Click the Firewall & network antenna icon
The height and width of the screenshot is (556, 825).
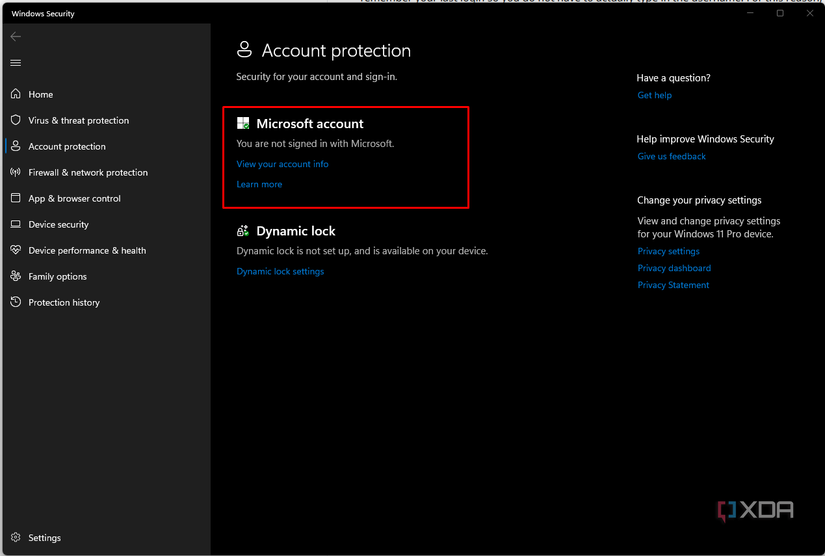(16, 172)
